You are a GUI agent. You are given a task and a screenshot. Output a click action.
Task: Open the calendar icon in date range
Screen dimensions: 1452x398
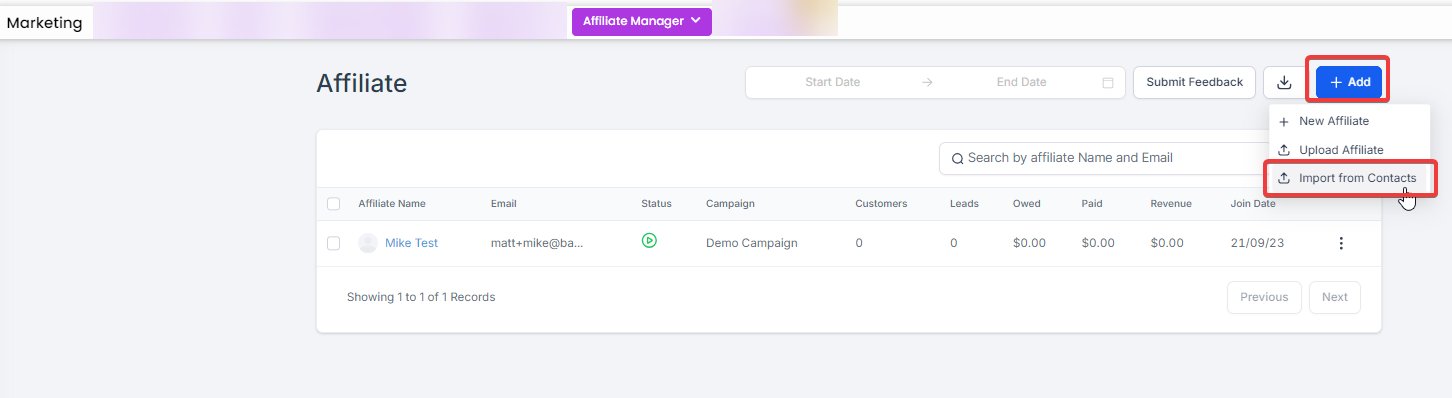click(x=1108, y=83)
